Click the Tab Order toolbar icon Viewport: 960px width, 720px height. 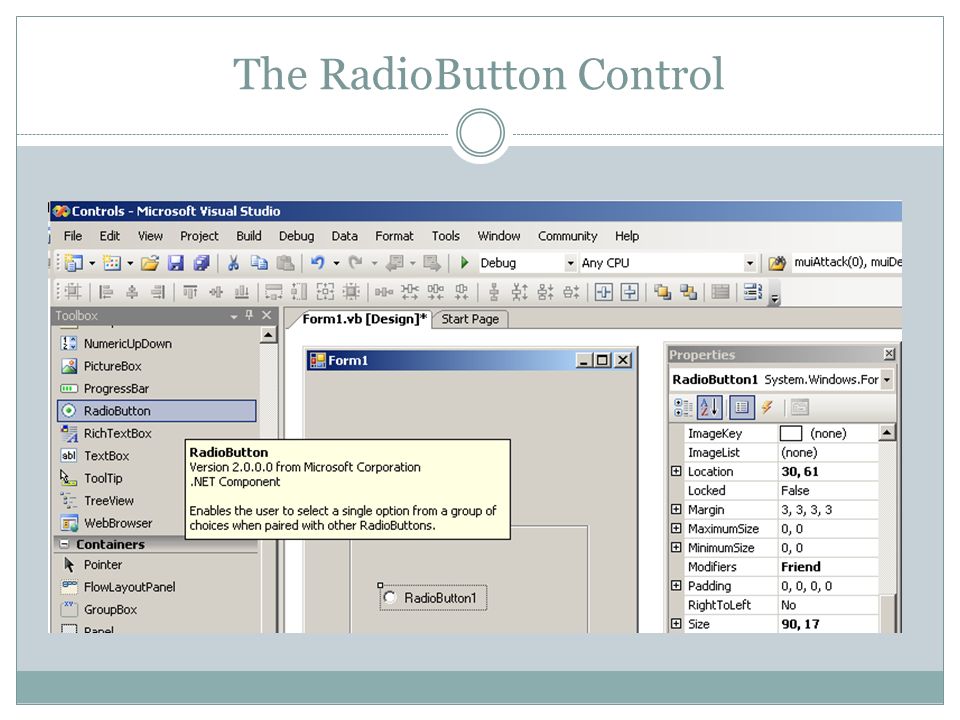point(752,292)
